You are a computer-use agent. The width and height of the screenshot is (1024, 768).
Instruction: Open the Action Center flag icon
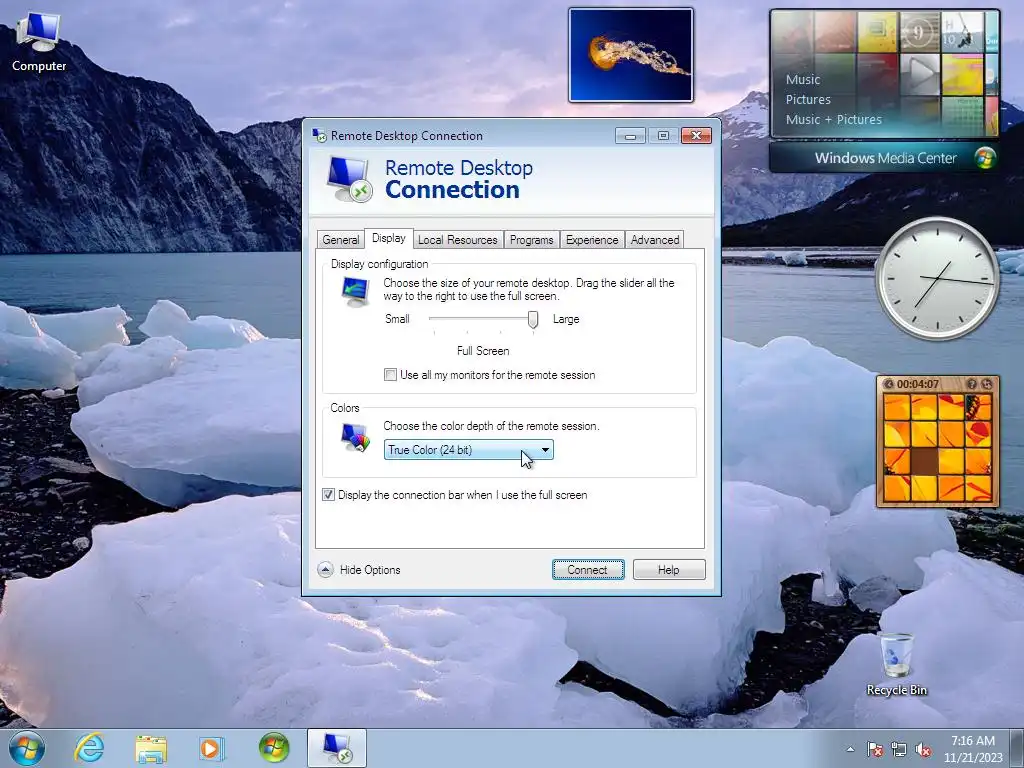pyautogui.click(x=875, y=749)
